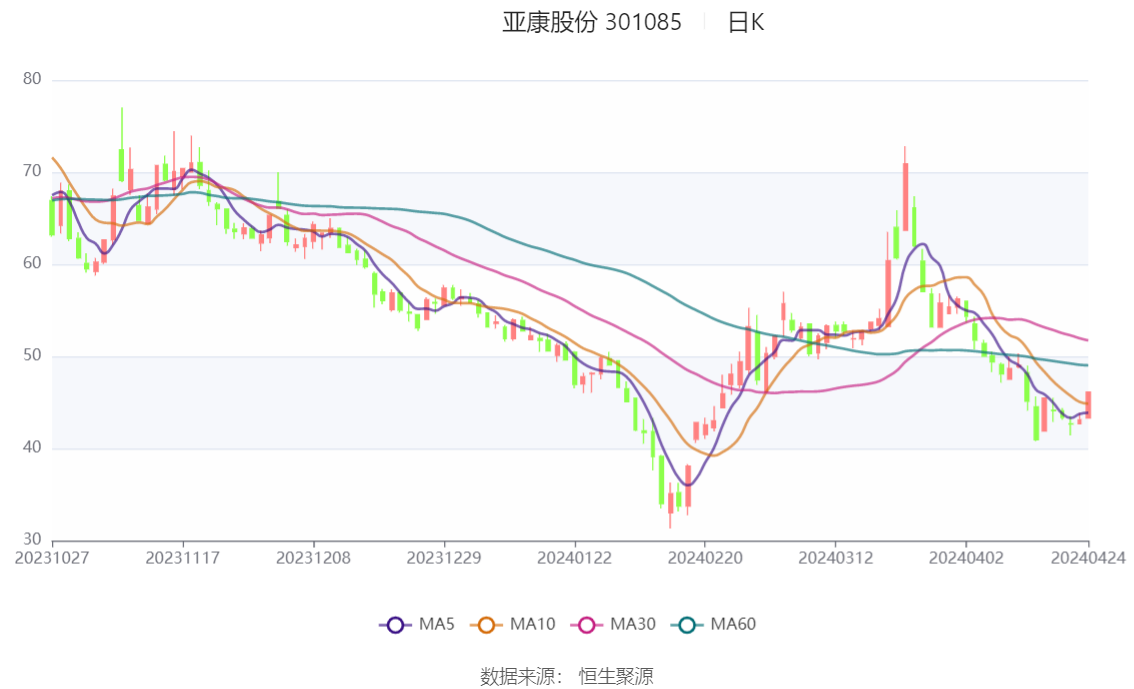Select the 日K chart period label
The width and height of the screenshot is (1134, 689).
[746, 22]
